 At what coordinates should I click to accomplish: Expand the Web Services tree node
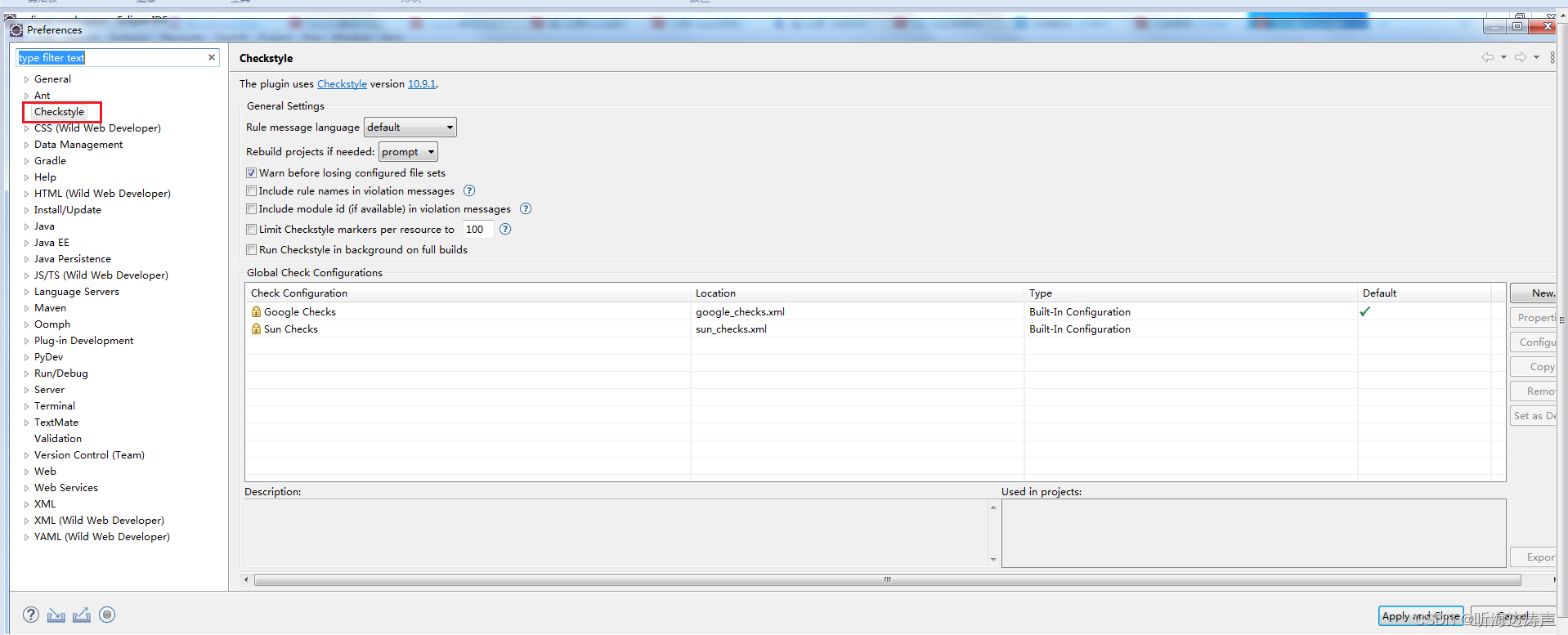[26, 488]
